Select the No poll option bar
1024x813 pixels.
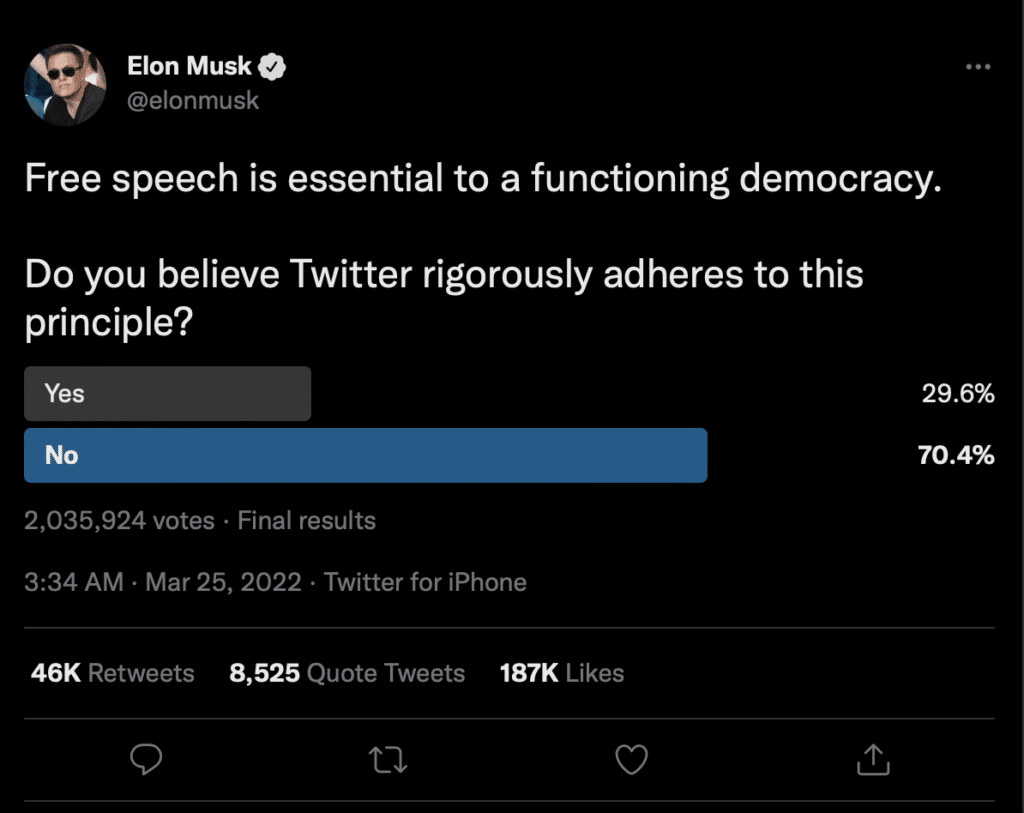point(366,455)
